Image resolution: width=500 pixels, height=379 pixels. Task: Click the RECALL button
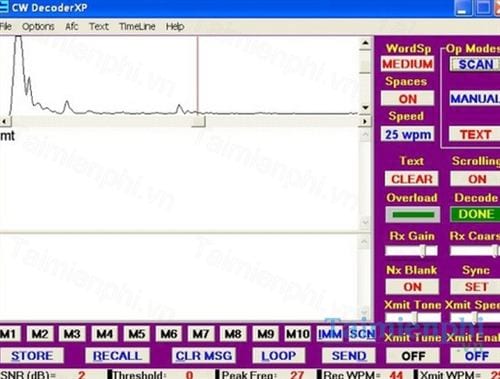click(x=117, y=356)
